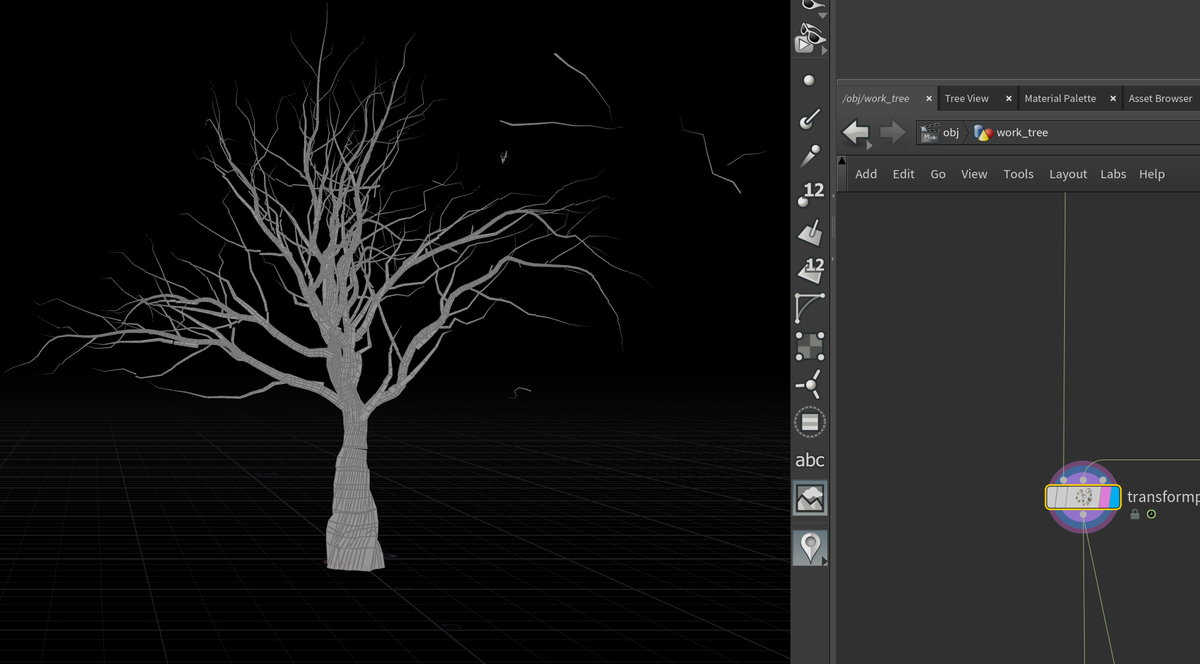
Task: Switch to the Asset Browser tab
Action: click(x=1160, y=98)
